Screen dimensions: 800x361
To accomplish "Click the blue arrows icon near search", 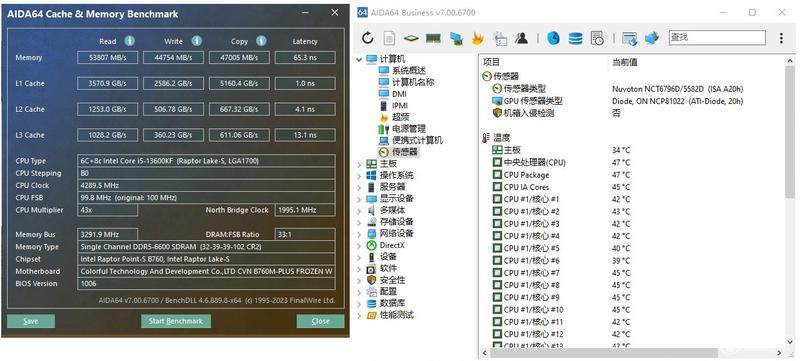I will [652, 38].
